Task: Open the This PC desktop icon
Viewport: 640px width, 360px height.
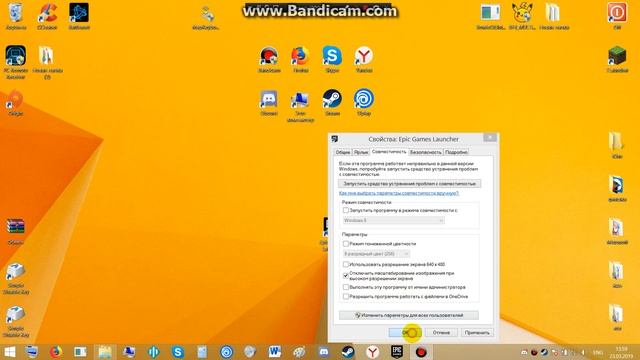Action: 300,106
